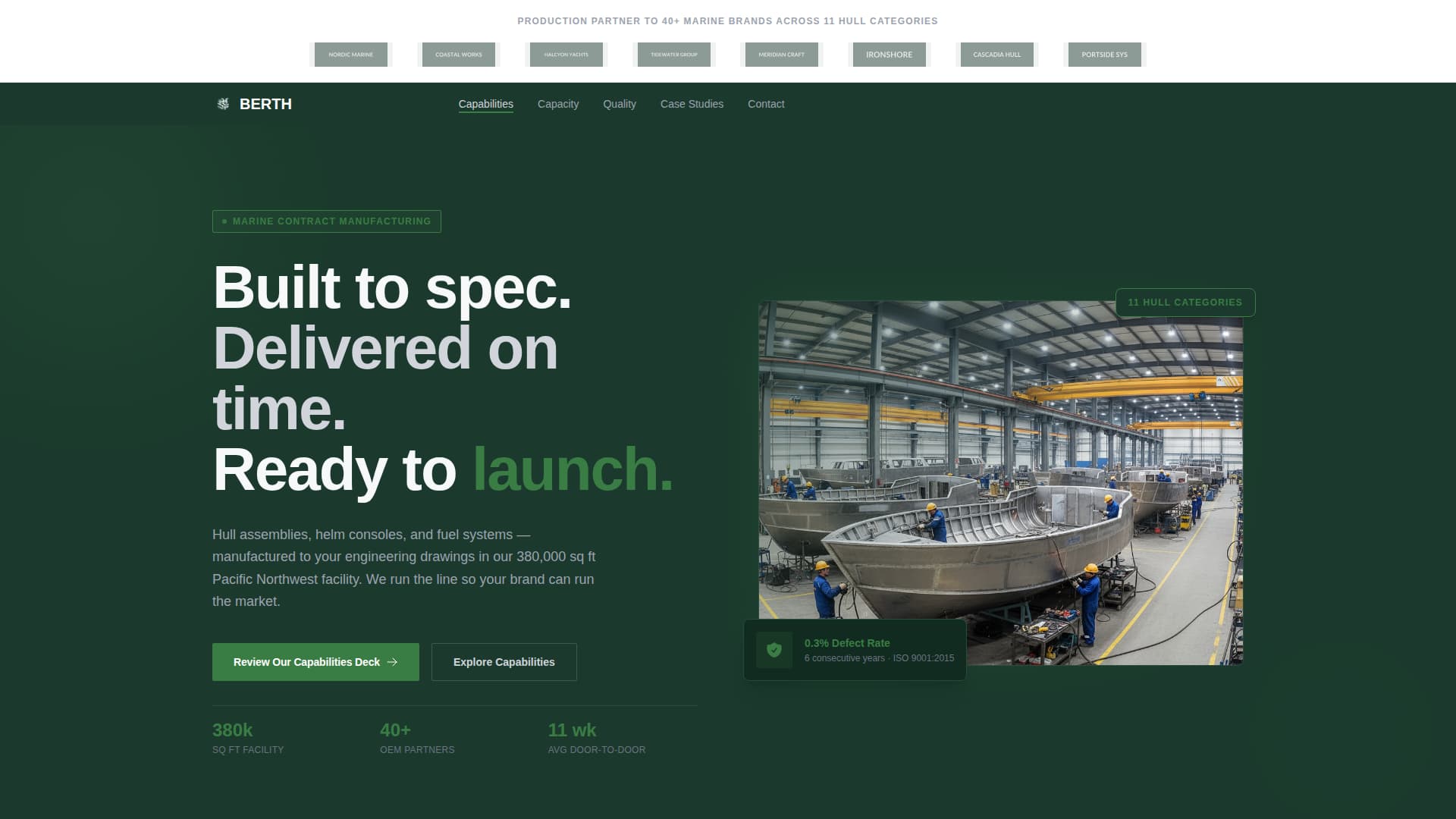1456x819 pixels.
Task: Select the PORTSIDE SYS brand tile
Action: [1104, 54]
